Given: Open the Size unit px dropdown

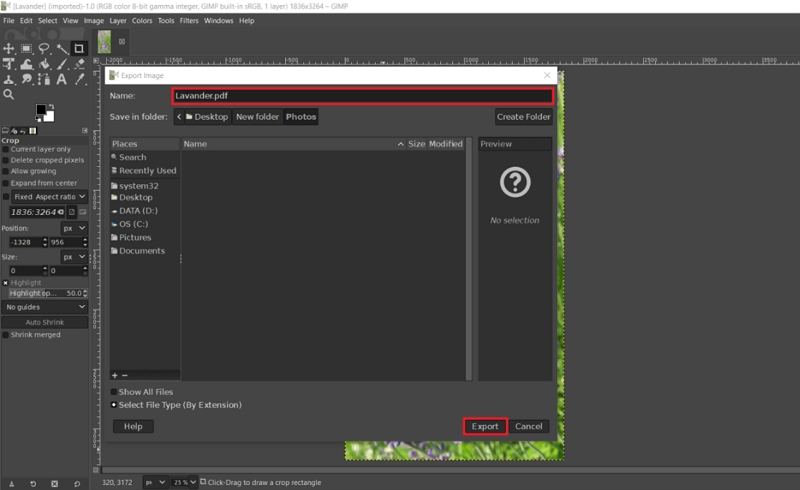Looking at the screenshot, I should (x=74, y=257).
